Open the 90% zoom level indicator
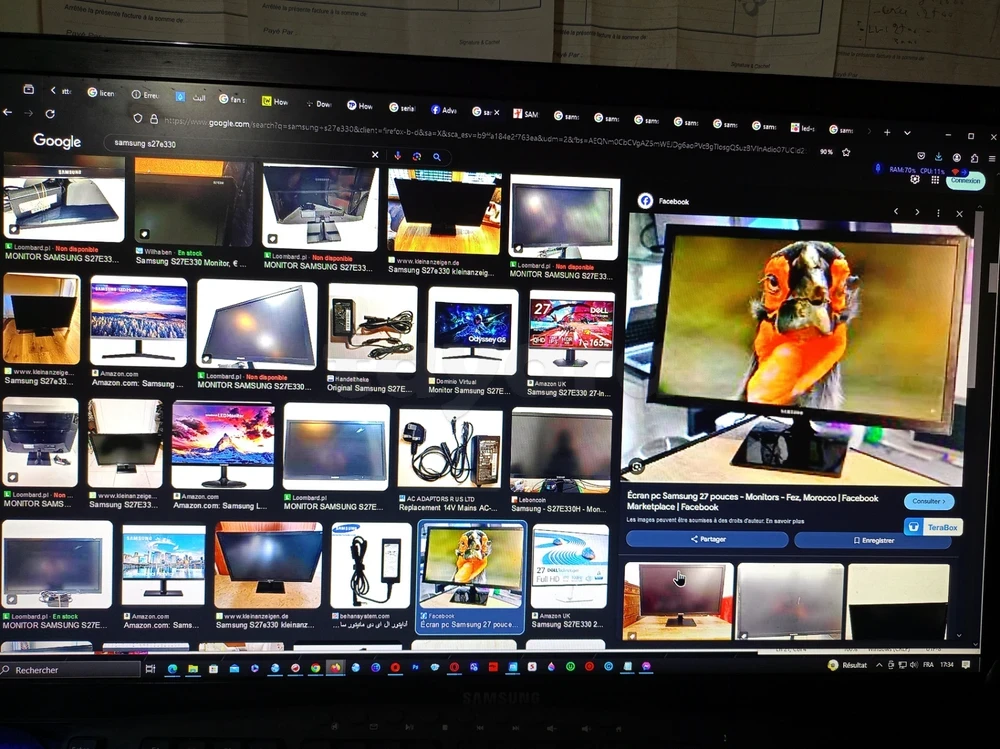The height and width of the screenshot is (749, 1000). pyautogui.click(x=826, y=152)
